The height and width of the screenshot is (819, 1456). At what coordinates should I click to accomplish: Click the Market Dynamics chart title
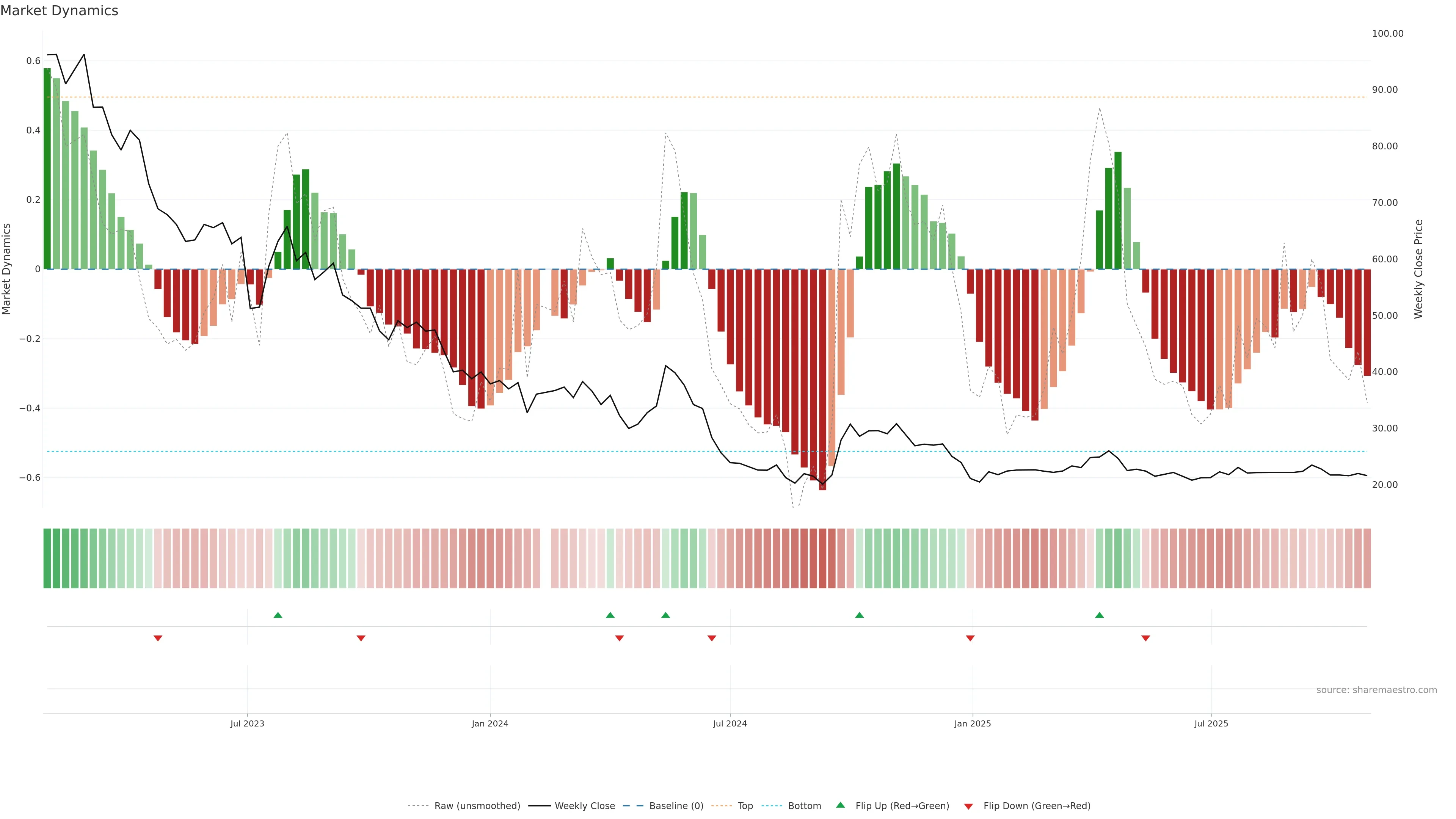pos(60,11)
